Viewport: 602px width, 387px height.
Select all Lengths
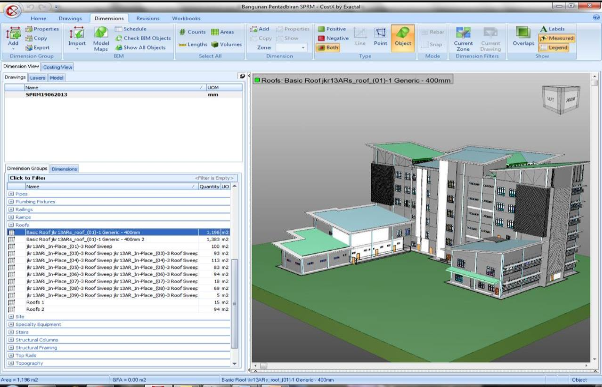tap(193, 45)
